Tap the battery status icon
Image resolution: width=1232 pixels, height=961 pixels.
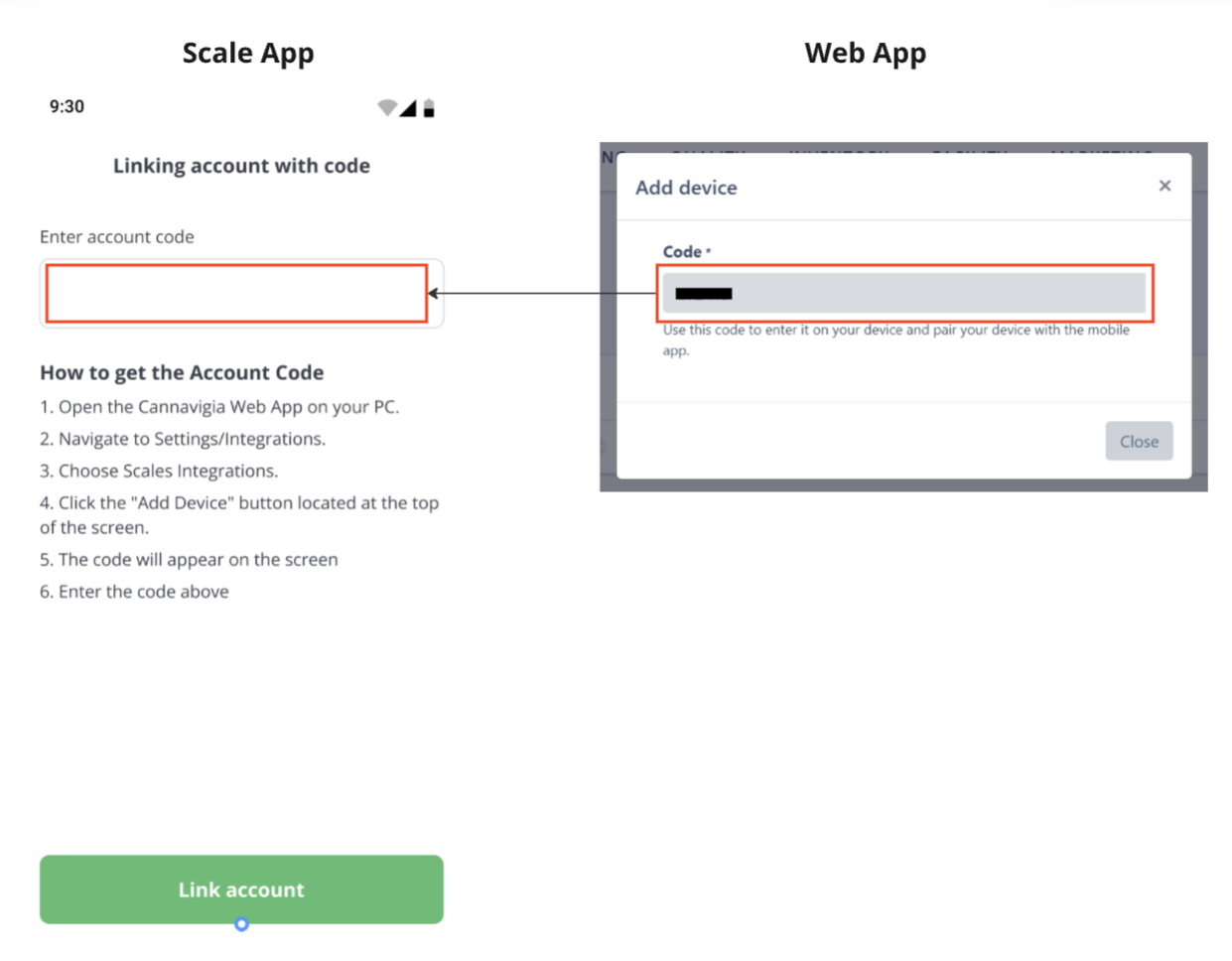[x=429, y=107]
